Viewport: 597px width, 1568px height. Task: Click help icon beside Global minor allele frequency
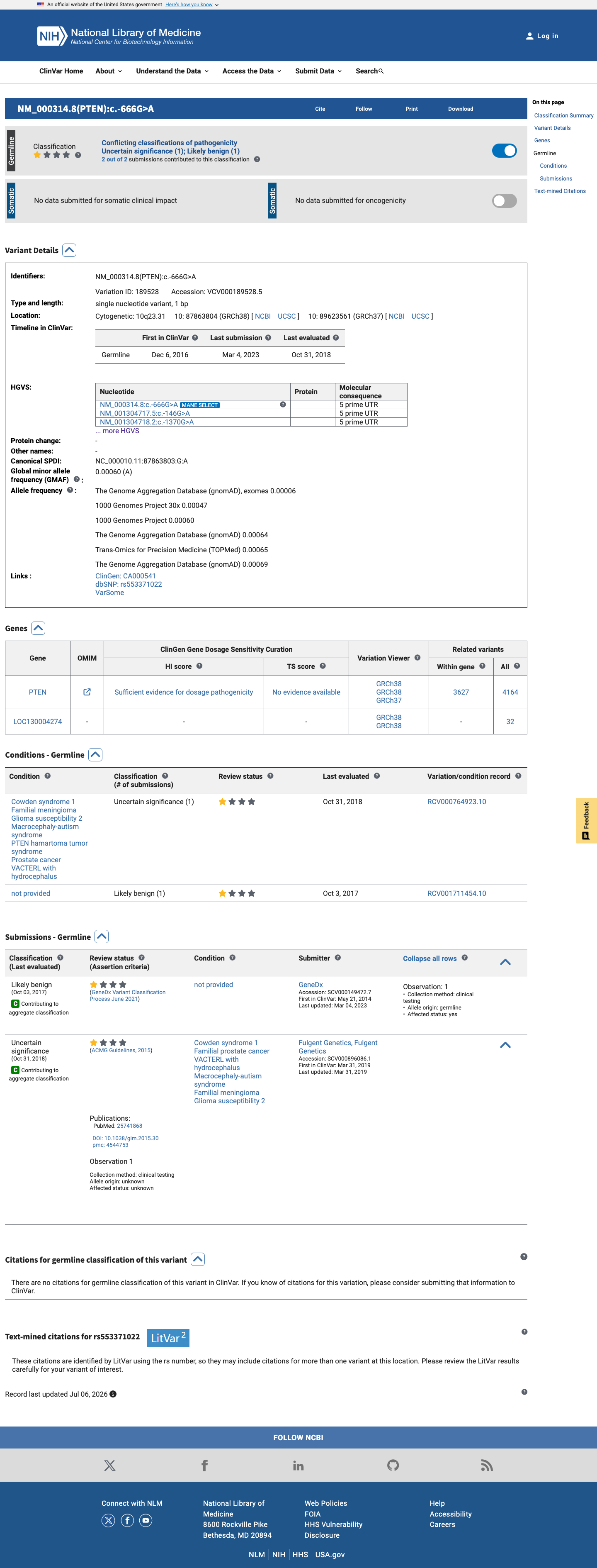point(77,479)
